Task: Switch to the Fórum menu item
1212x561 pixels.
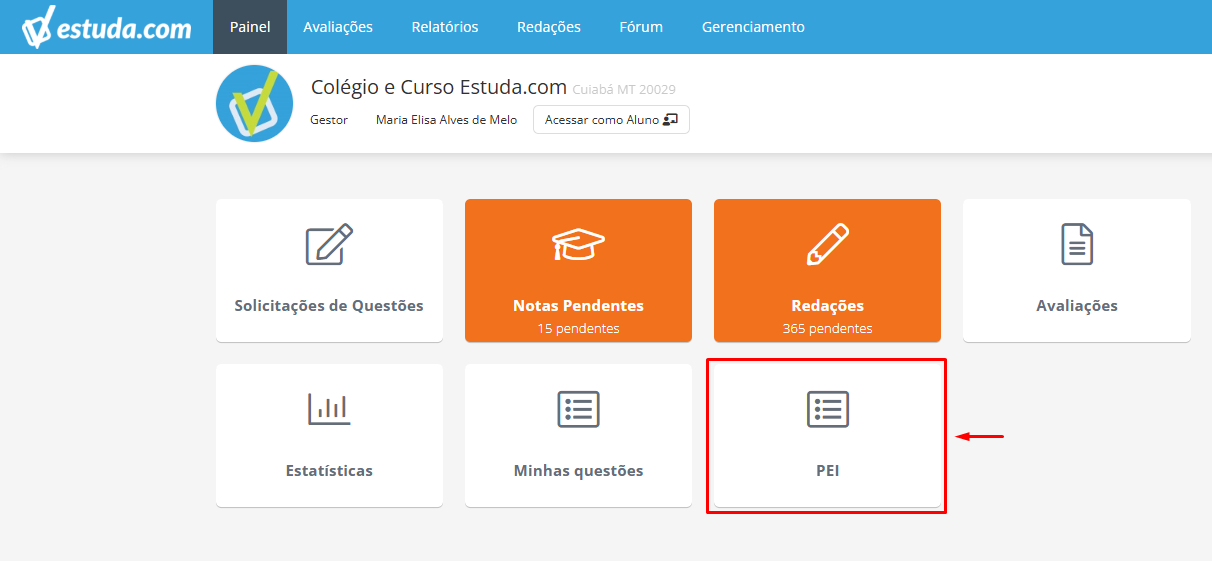Action: pos(641,27)
